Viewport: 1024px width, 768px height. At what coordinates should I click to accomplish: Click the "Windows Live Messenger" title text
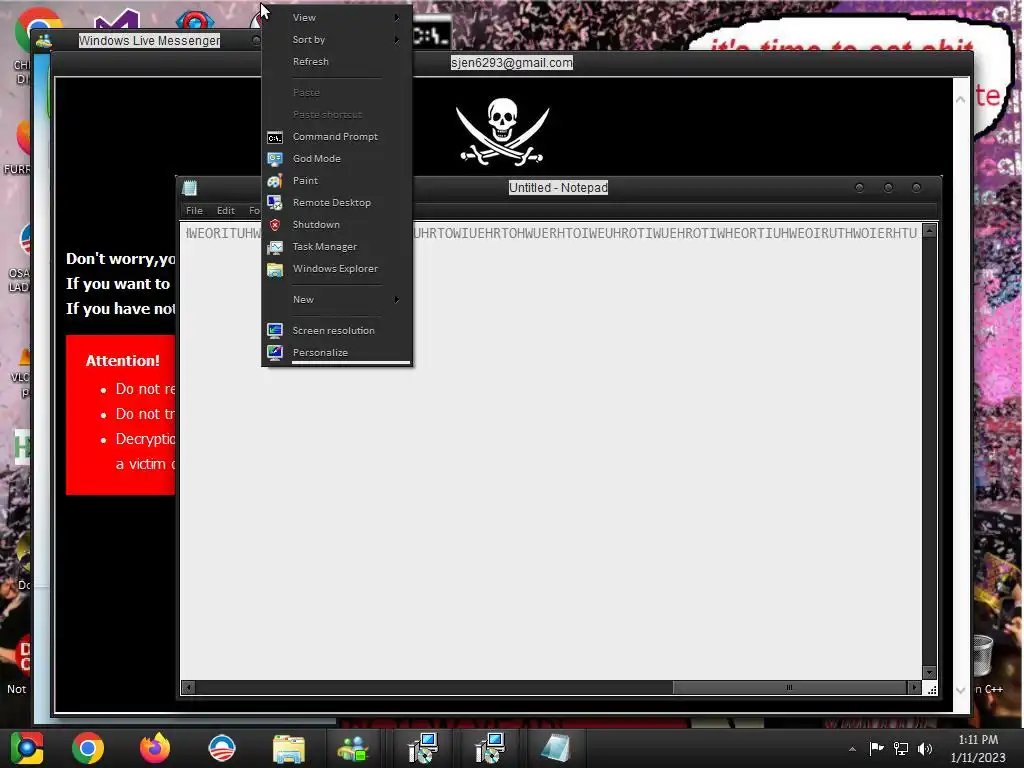(x=150, y=40)
